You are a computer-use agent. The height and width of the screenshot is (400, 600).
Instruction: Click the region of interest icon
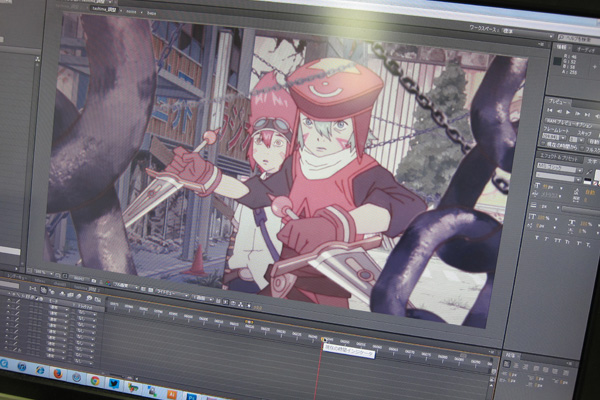pos(143,289)
